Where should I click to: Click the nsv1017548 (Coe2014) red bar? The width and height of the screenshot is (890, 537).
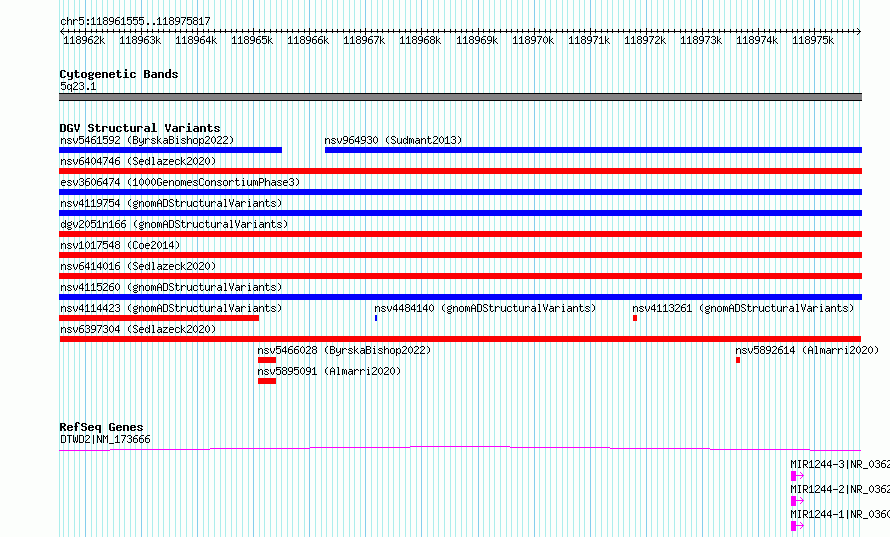tap(460, 255)
